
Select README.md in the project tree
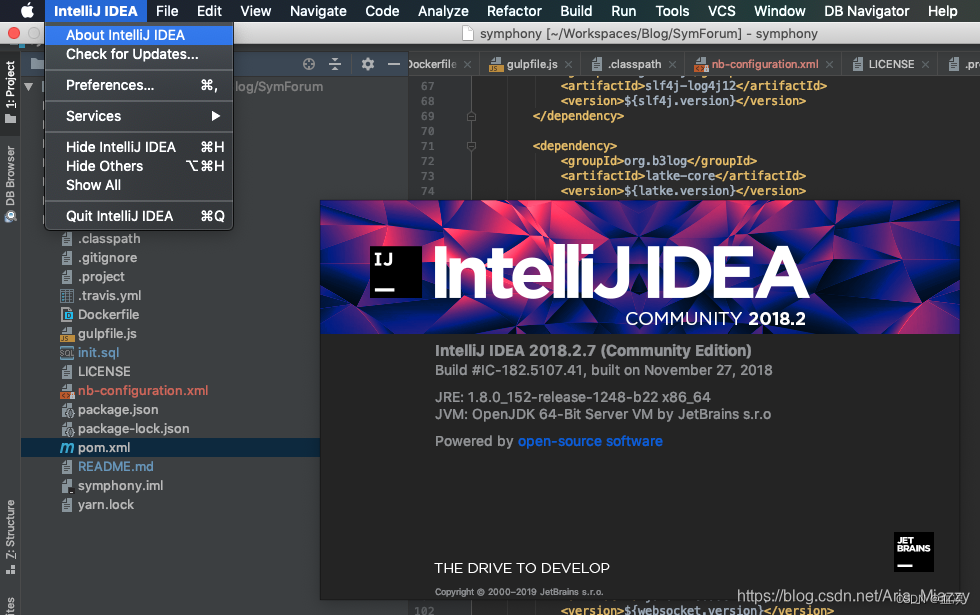click(115, 466)
